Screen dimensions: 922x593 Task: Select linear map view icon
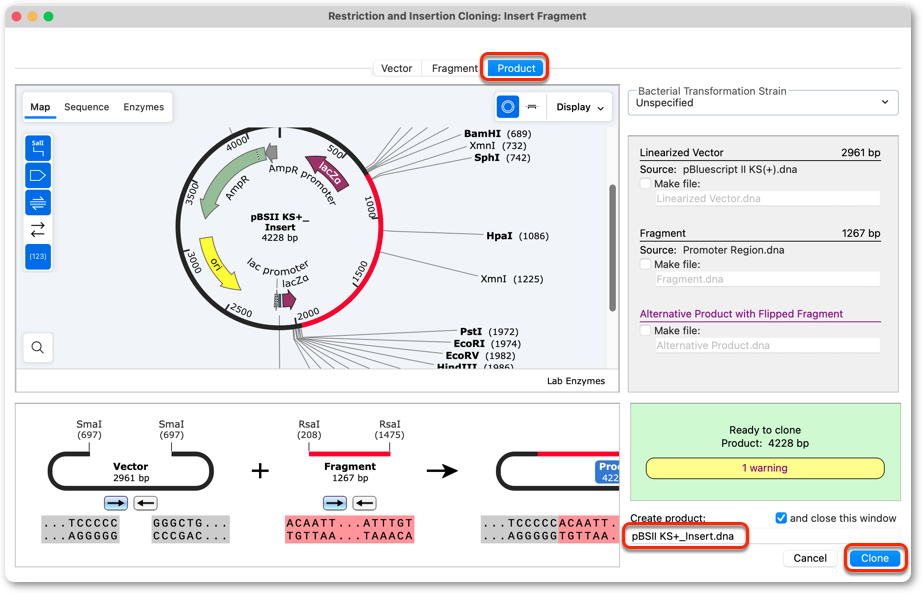(x=532, y=107)
